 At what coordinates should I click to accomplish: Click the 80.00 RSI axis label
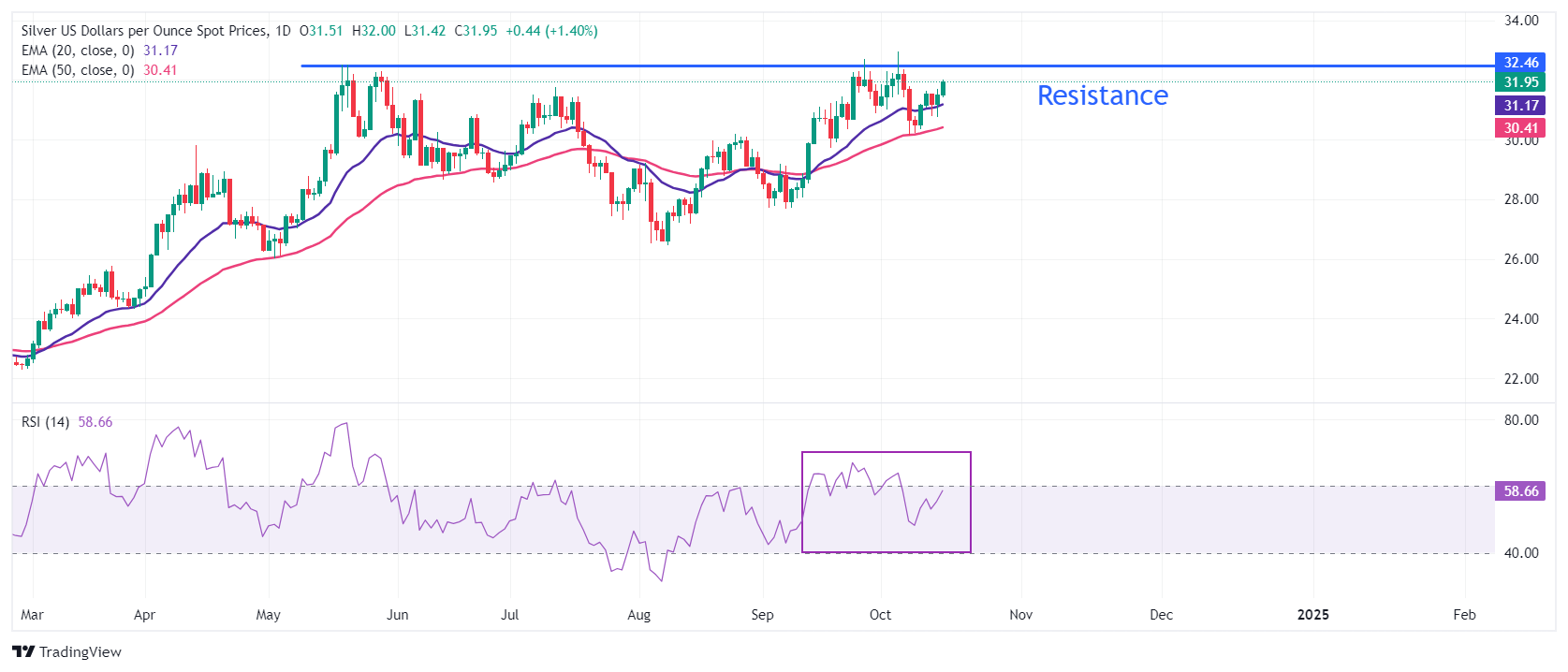click(1521, 420)
